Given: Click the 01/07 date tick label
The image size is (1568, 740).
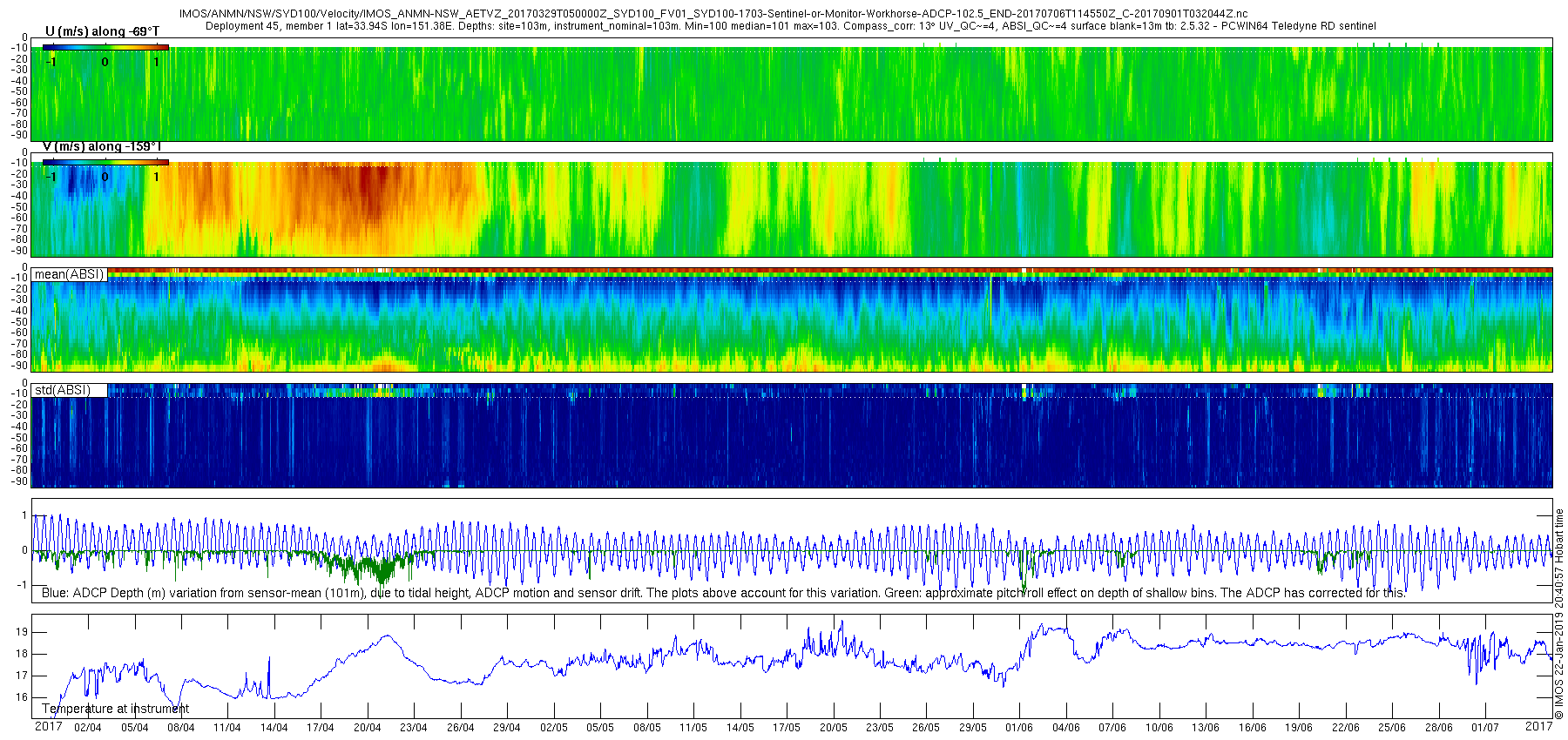Looking at the screenshot, I should (x=1485, y=728).
